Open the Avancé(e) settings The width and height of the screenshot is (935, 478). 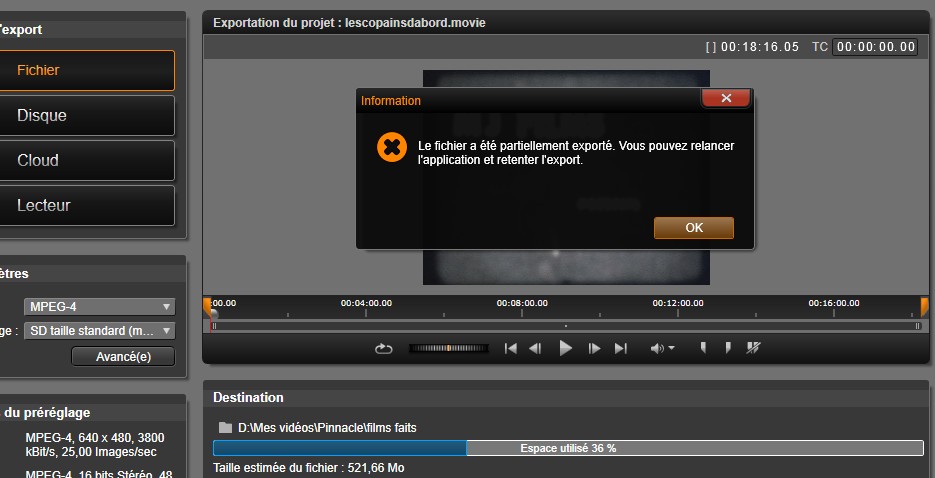123,356
